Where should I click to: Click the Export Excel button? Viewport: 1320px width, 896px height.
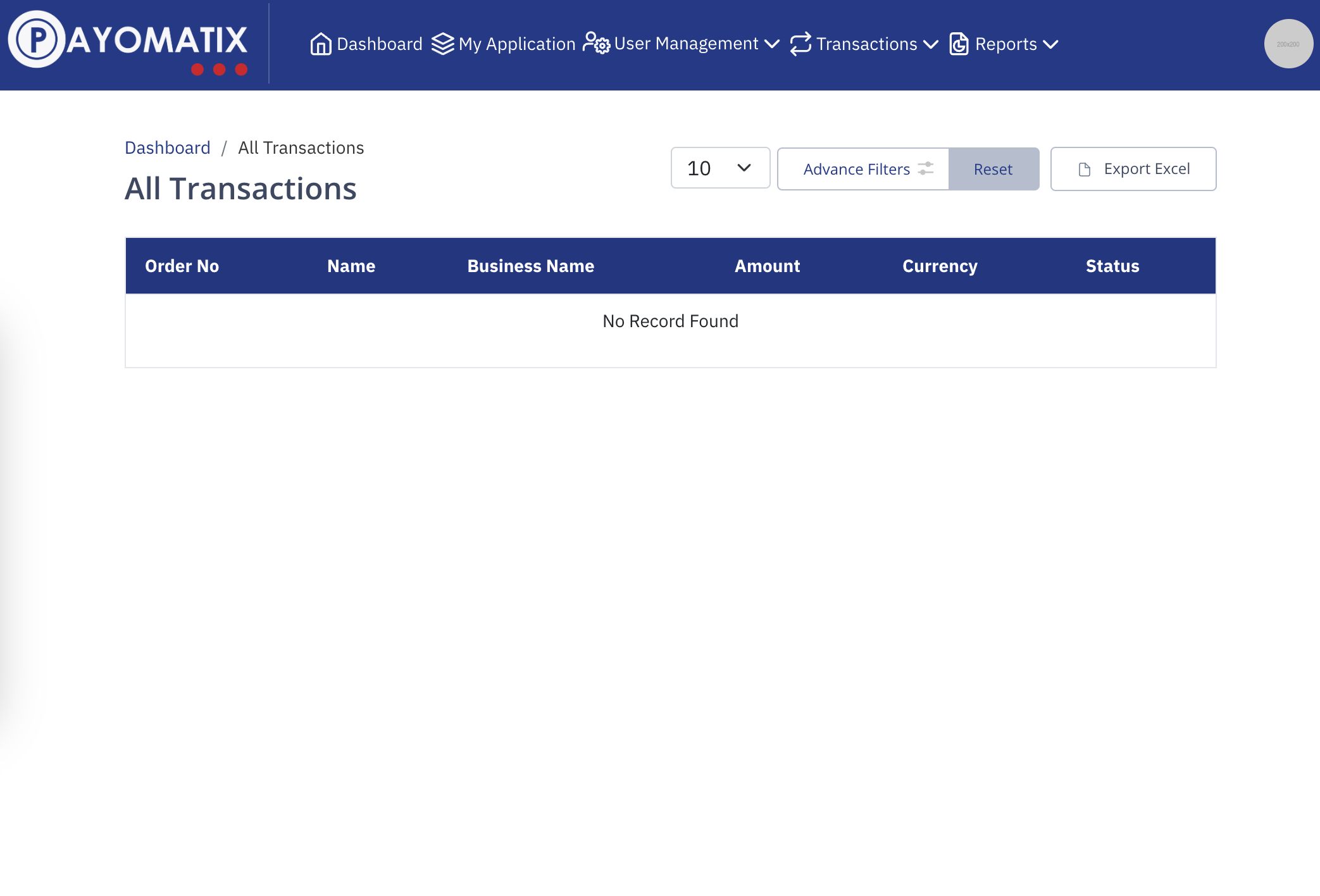point(1133,169)
